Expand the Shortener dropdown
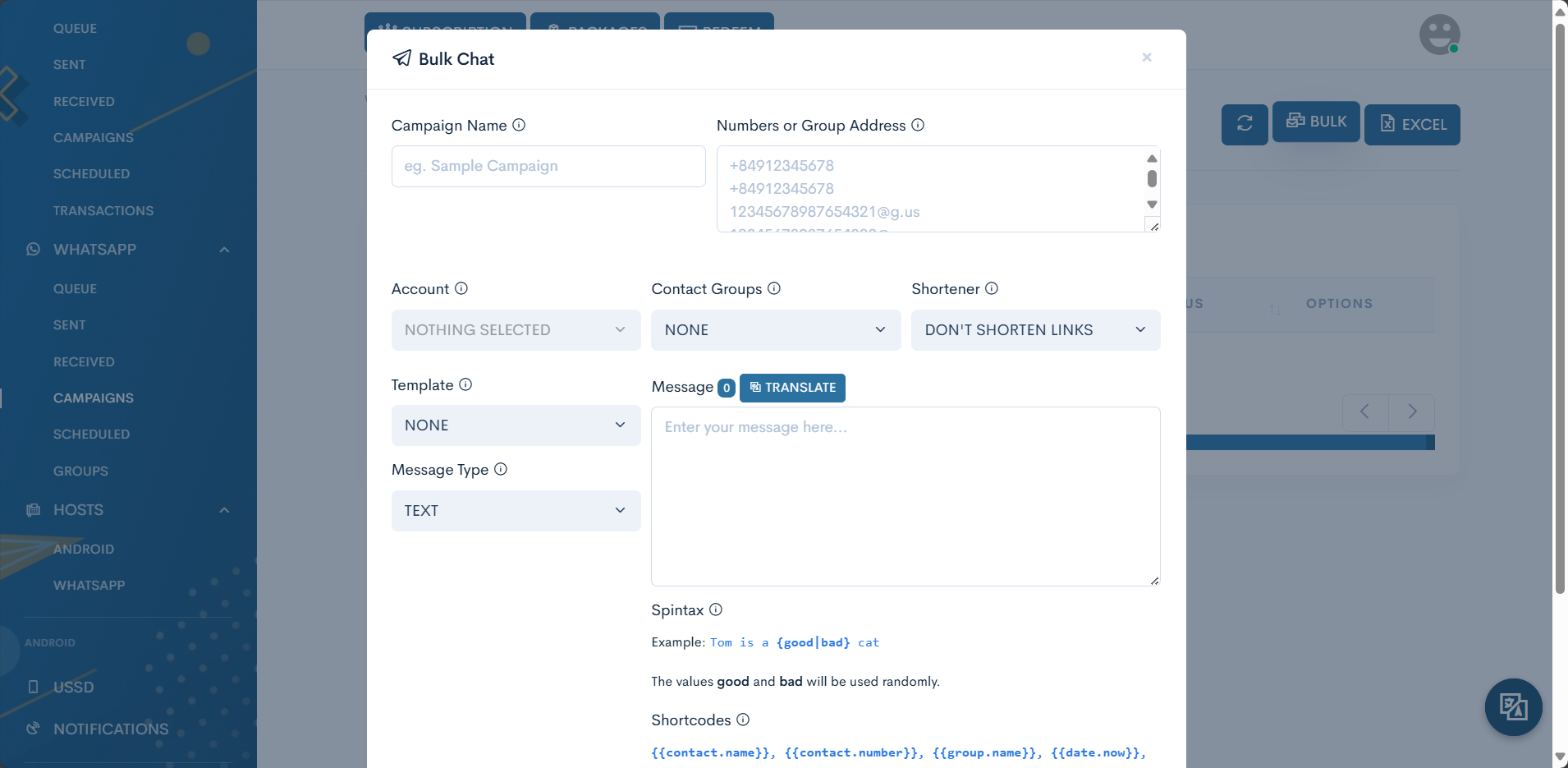Screen dimensions: 1568x768 1035,330
